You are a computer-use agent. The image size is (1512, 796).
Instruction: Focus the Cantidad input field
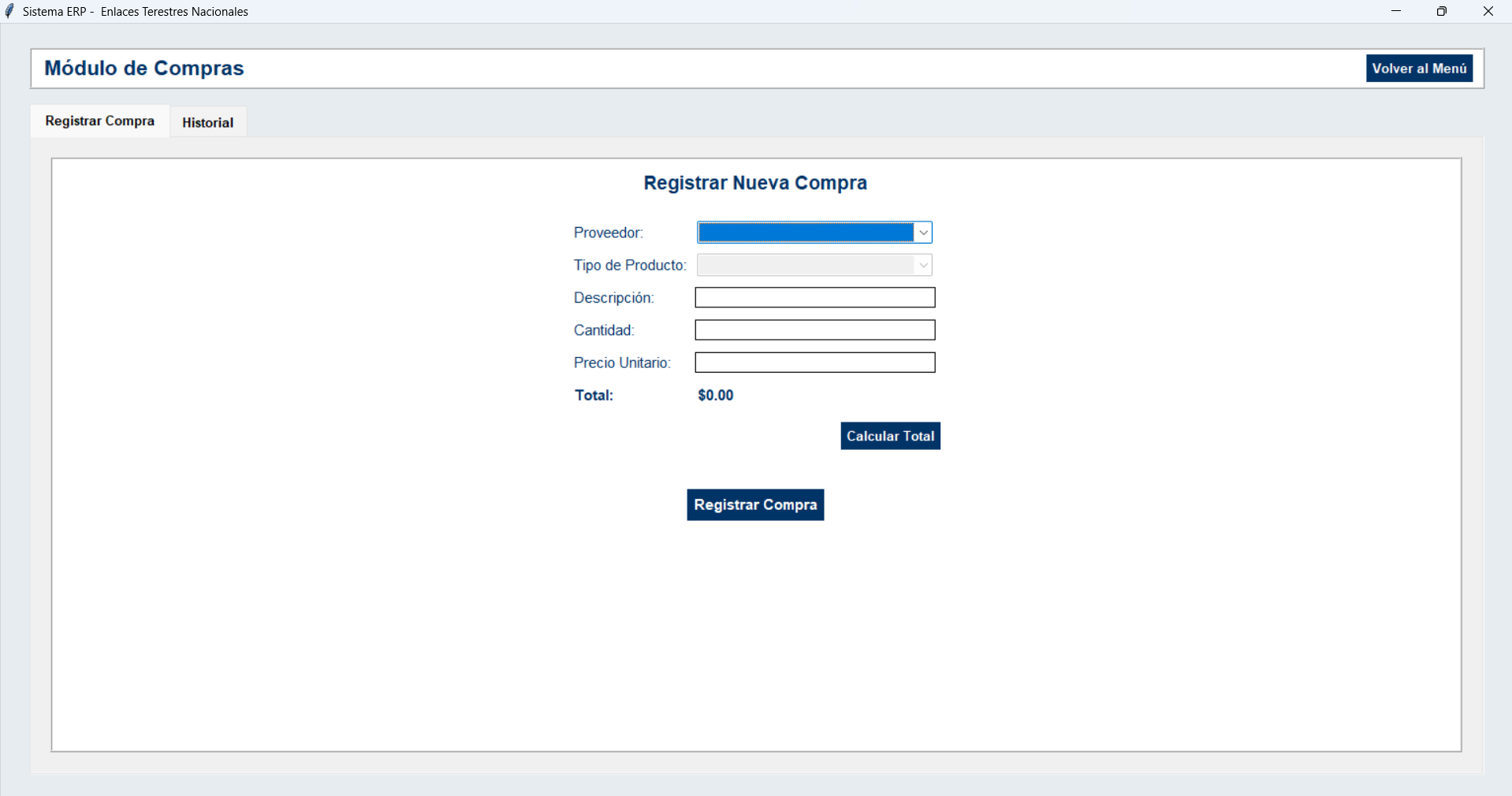point(815,329)
